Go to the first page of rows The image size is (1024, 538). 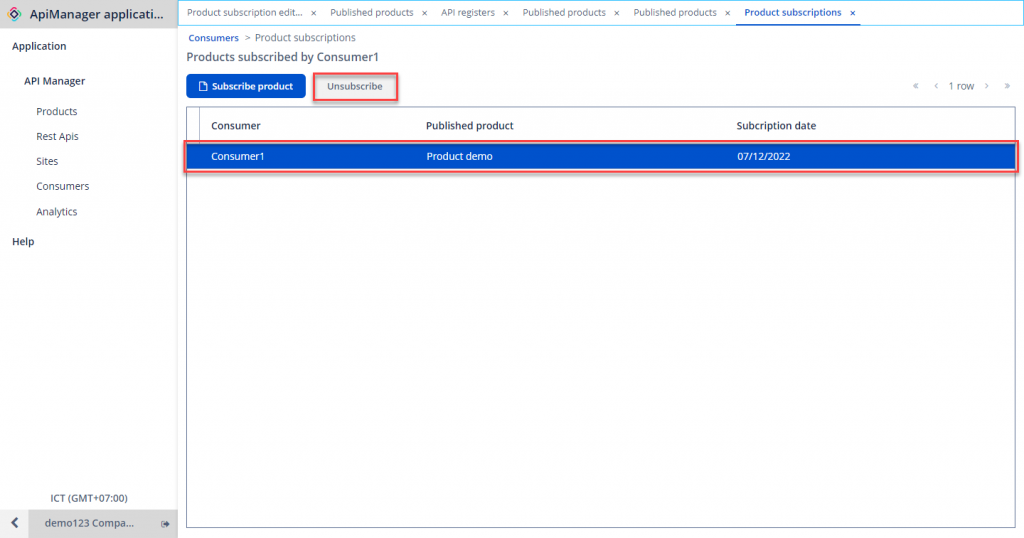915,86
